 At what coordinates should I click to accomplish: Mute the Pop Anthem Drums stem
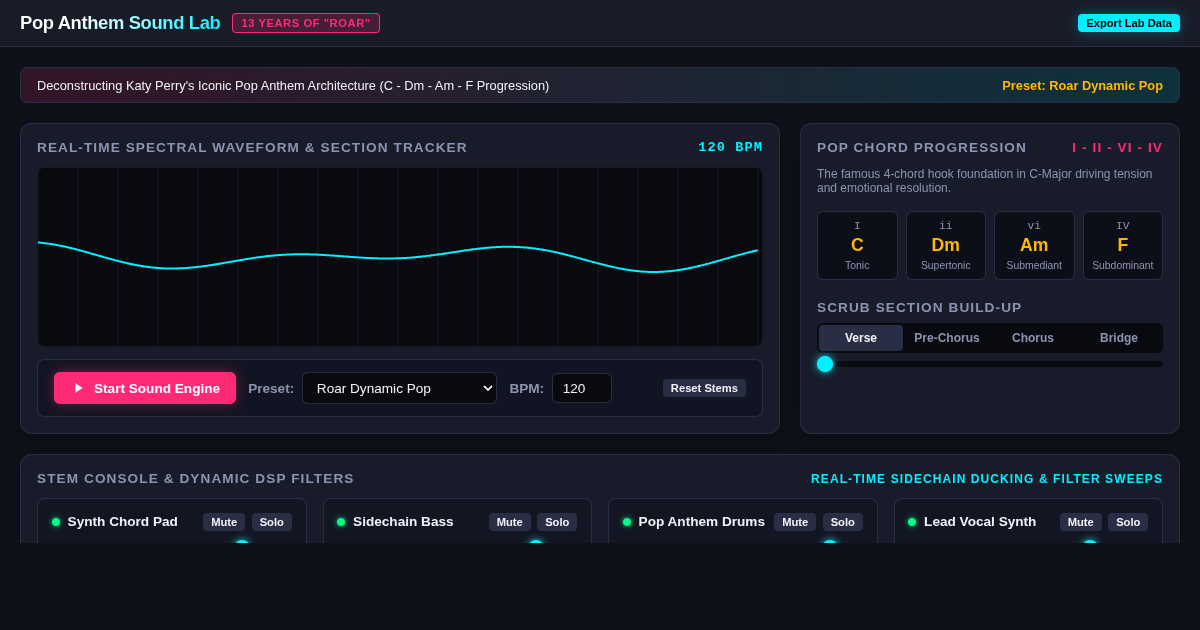(795, 522)
